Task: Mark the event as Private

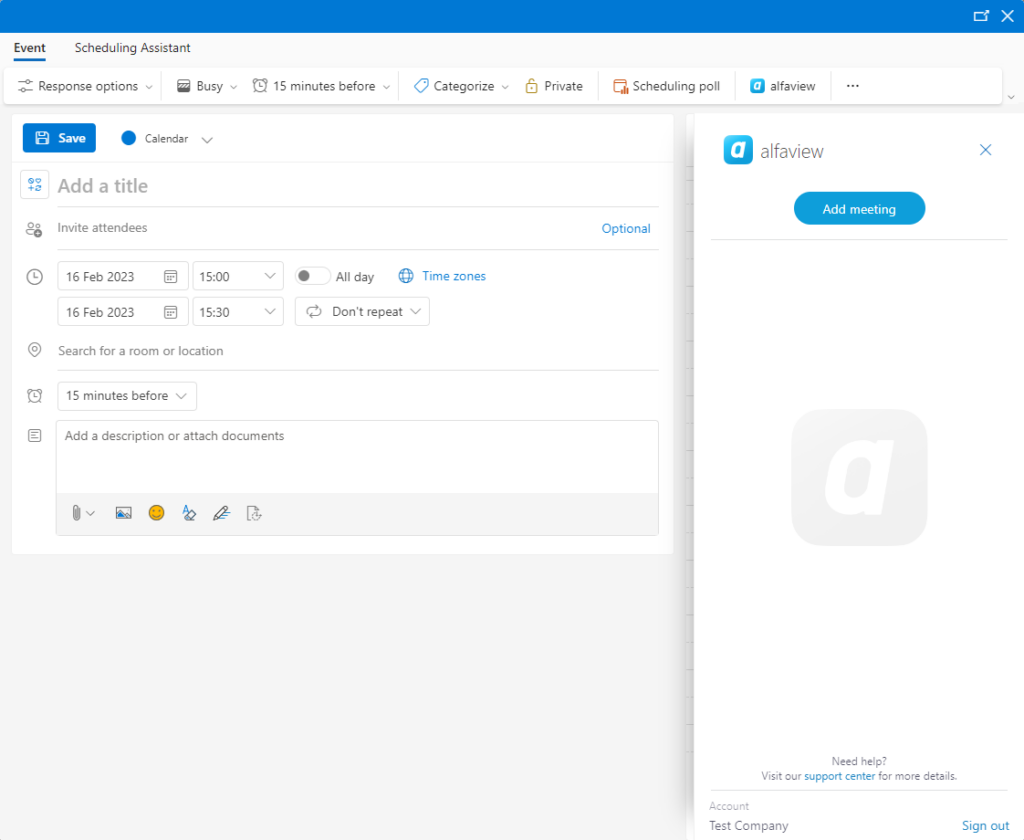Action: coord(553,86)
